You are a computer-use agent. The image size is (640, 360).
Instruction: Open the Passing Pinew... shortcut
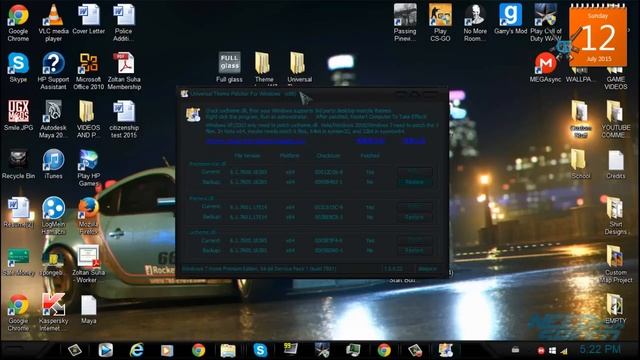click(405, 22)
